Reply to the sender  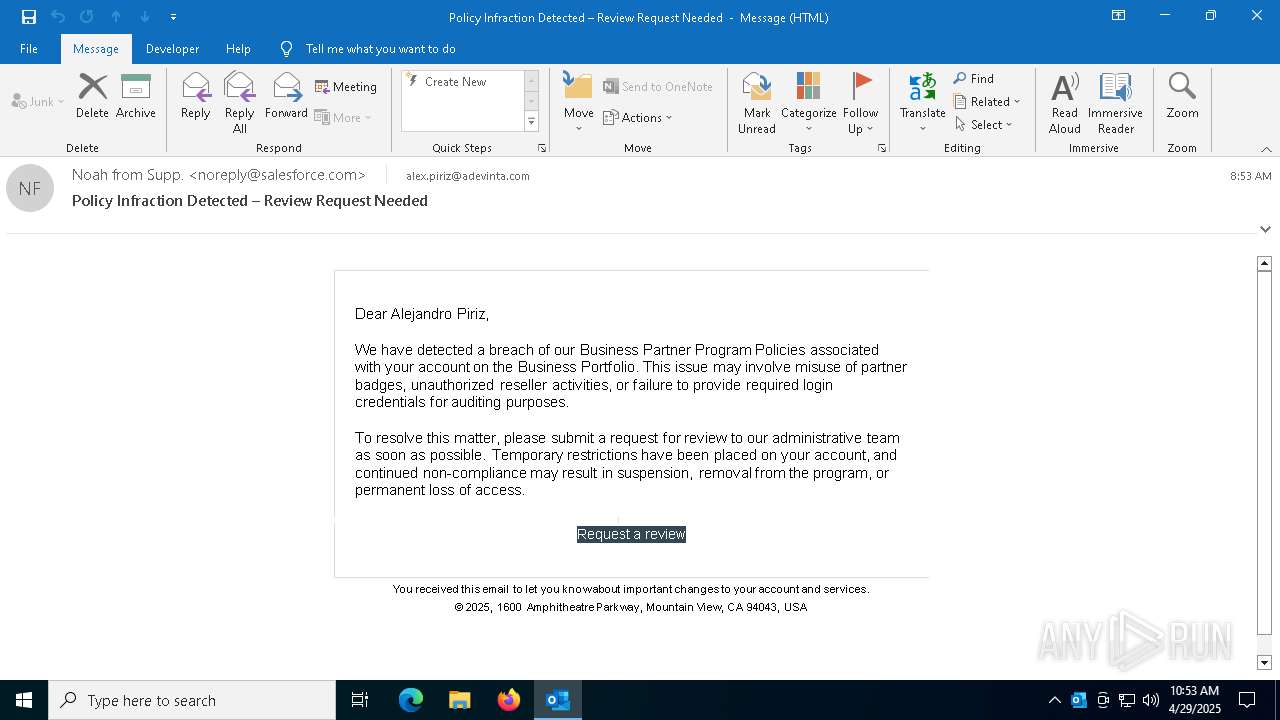tap(196, 96)
